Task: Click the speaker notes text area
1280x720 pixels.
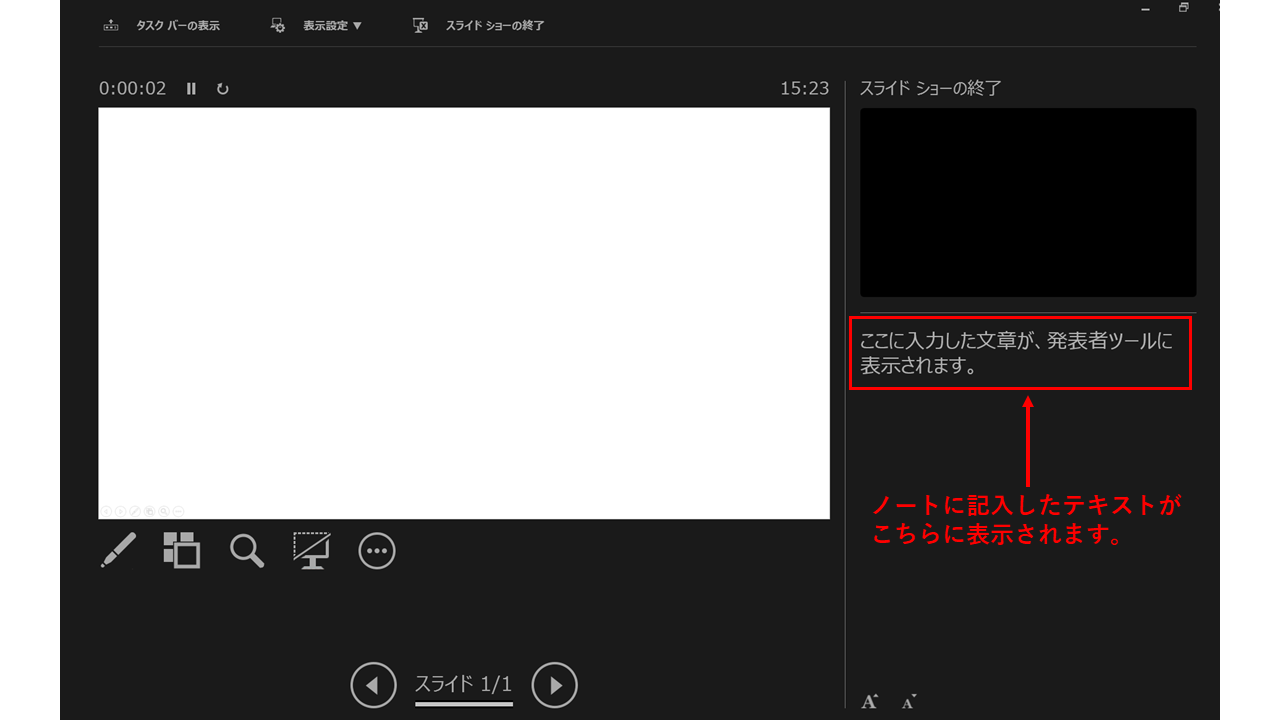Action: click(1020, 353)
